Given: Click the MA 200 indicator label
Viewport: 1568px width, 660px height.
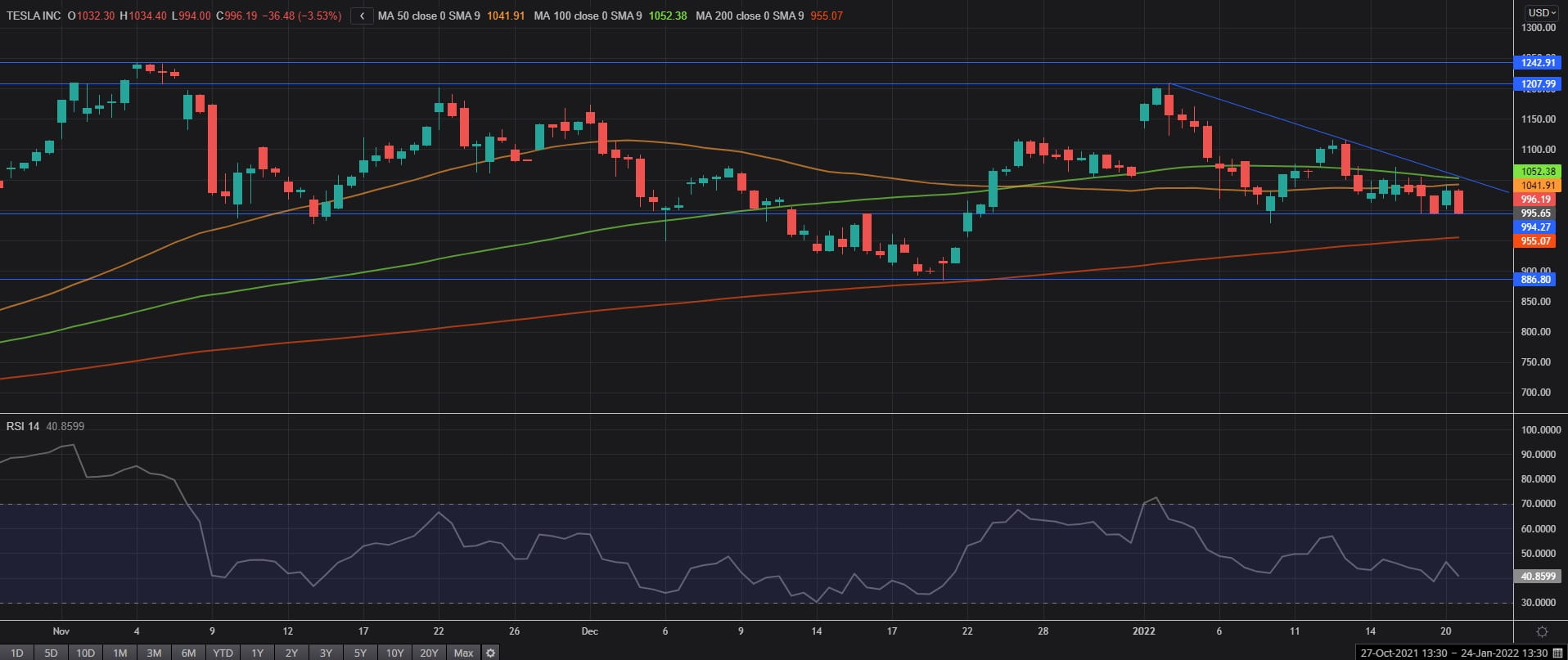Looking at the screenshot, I should coord(749,16).
